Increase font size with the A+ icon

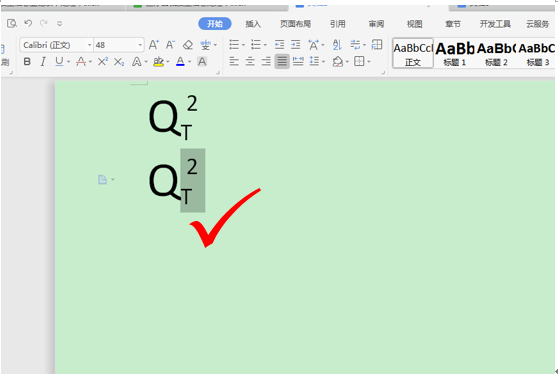click(154, 45)
